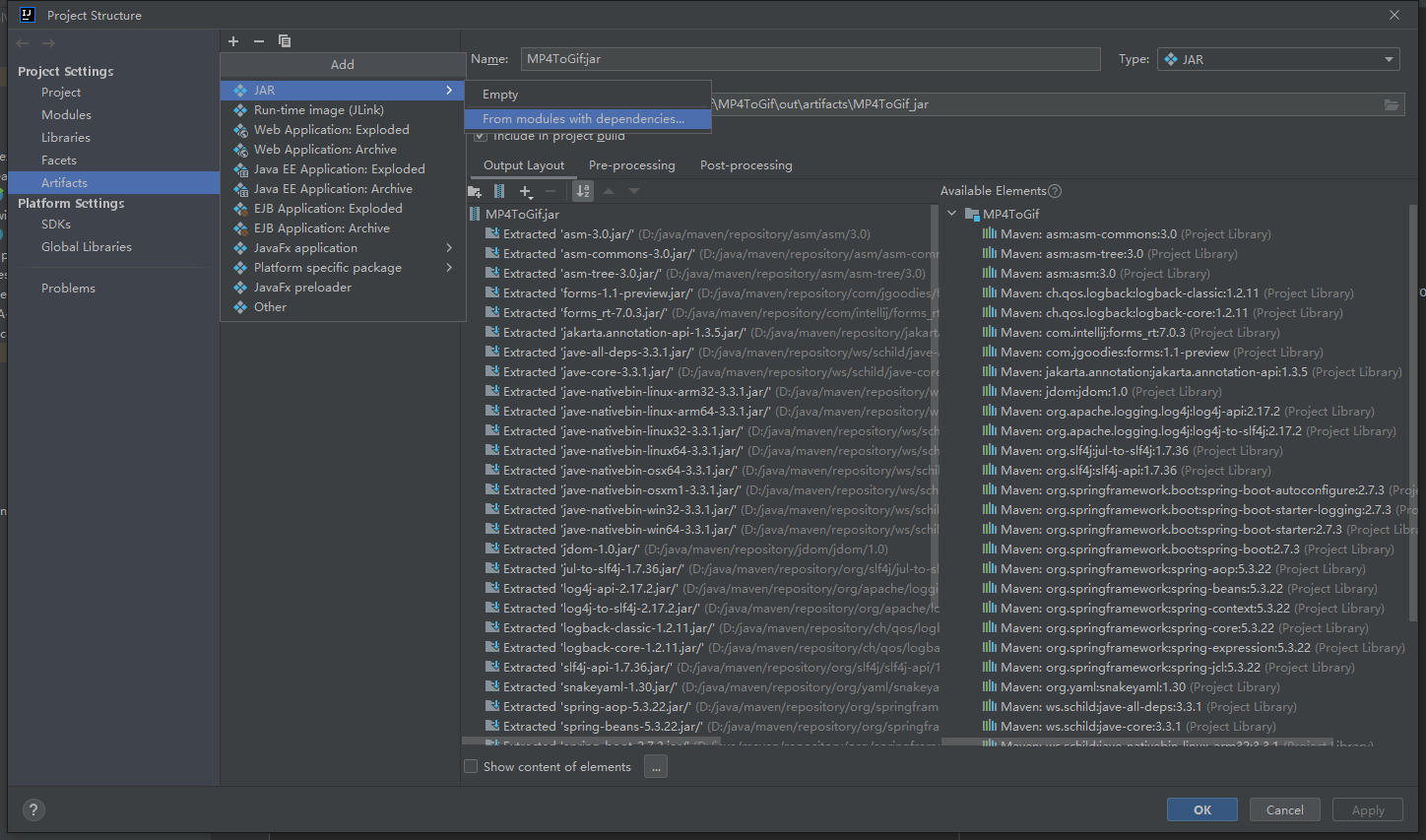The height and width of the screenshot is (840, 1426).
Task: Toggle sort elements by names and types
Action: [x=583, y=191]
